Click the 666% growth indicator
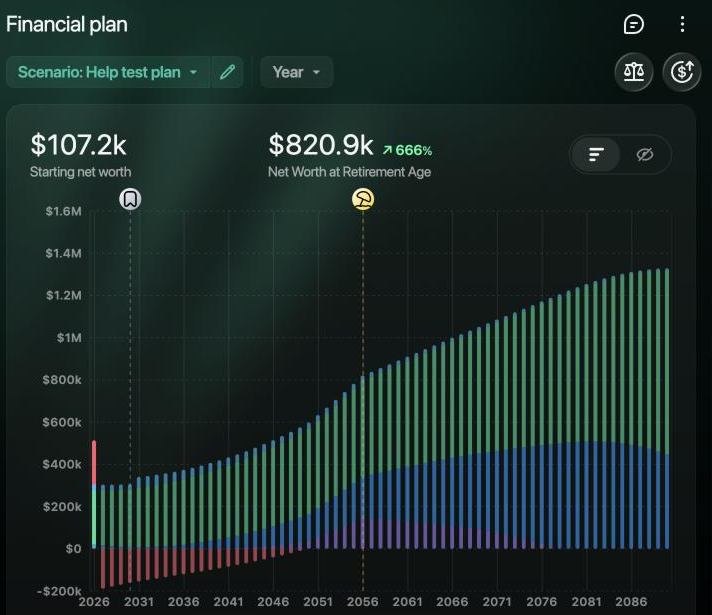The height and width of the screenshot is (615, 712). (407, 150)
